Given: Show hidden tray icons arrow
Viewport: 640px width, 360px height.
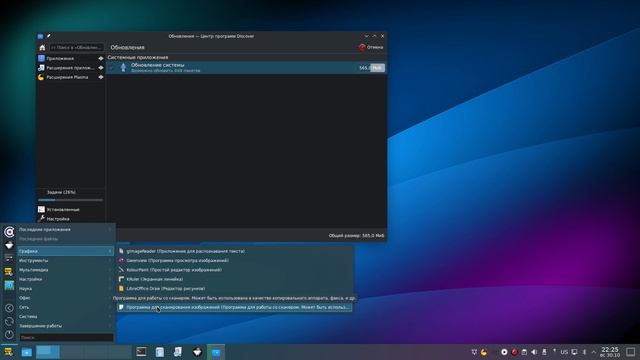Looking at the screenshot, I should tap(594, 352).
